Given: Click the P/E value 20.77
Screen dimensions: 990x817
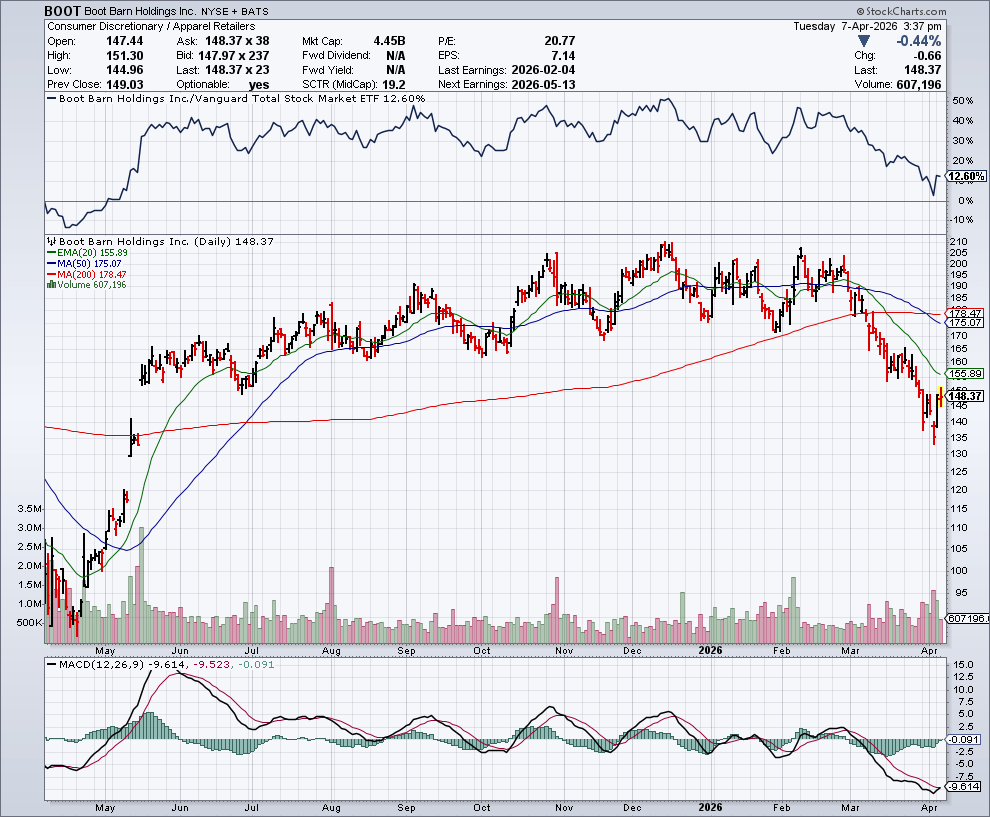Looking at the screenshot, I should (x=559, y=41).
